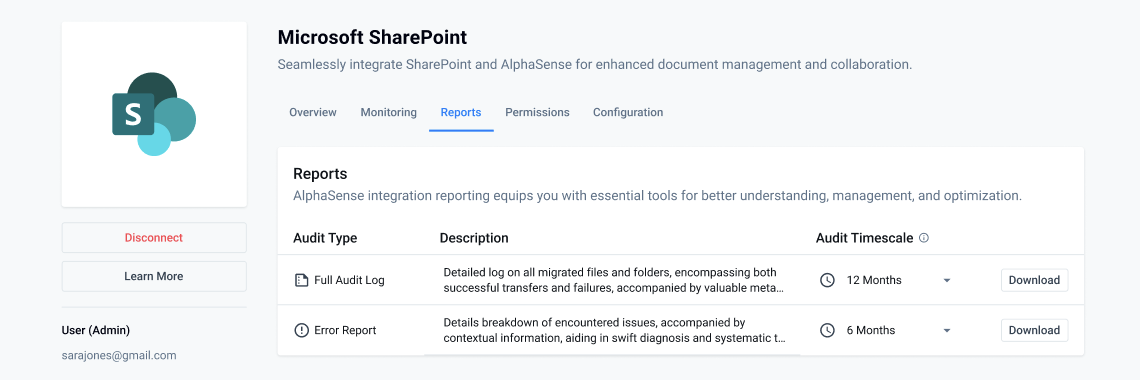Click the Audit Timescale info icon
Screen dimensions: 1140x380
point(924,238)
